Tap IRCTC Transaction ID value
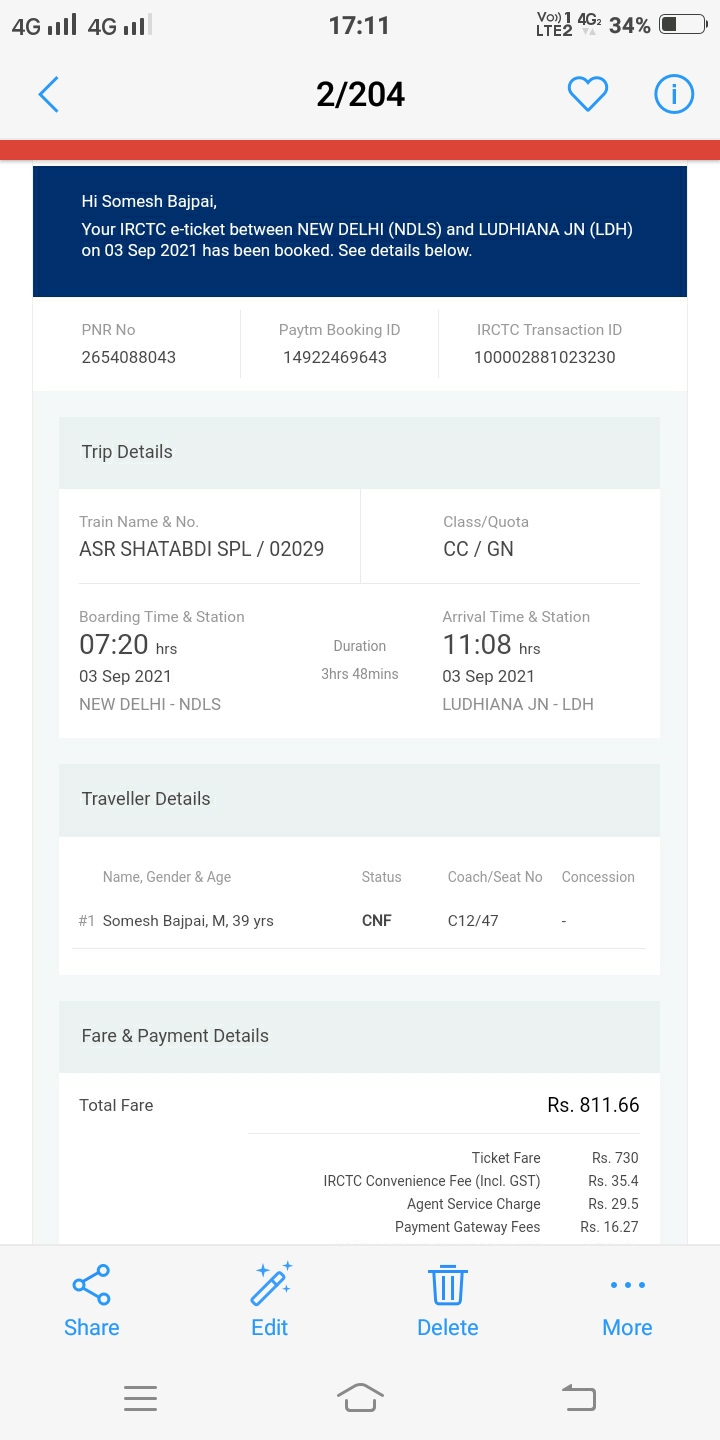Viewport: 720px width, 1440px height. pos(545,357)
